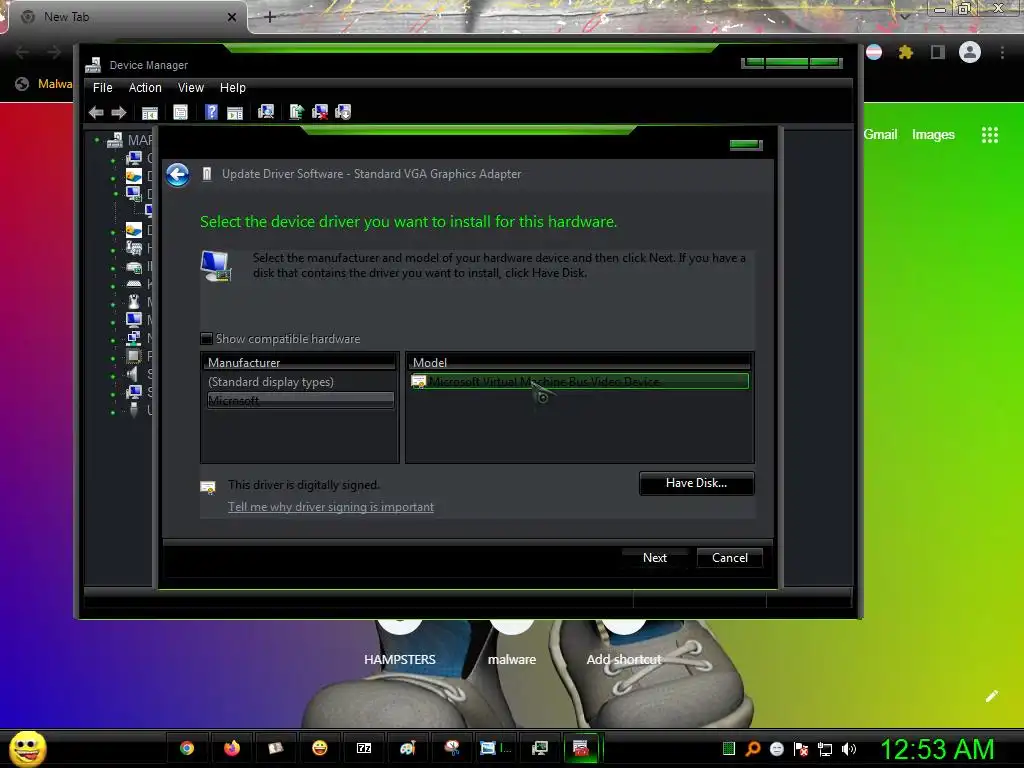Open the Paint palette taskbar icon
1024x768 pixels.
coord(408,748)
